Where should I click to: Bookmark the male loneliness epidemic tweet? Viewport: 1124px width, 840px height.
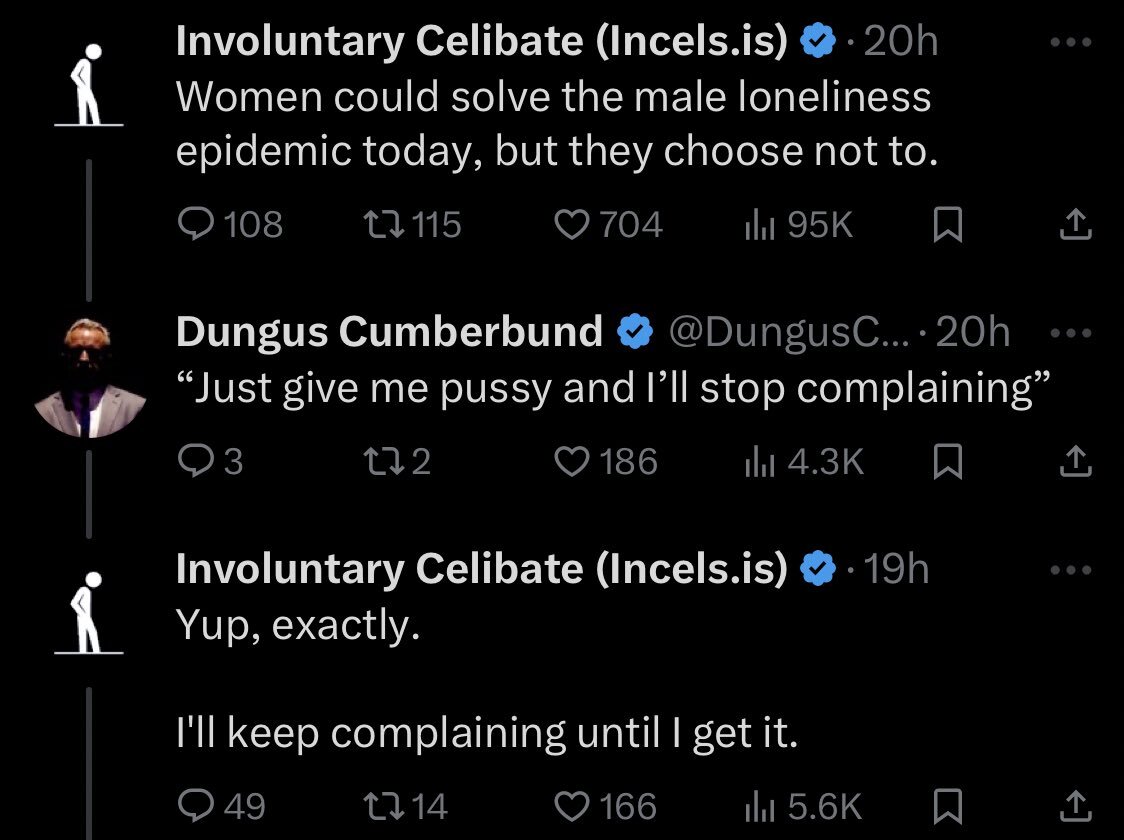[x=946, y=226]
